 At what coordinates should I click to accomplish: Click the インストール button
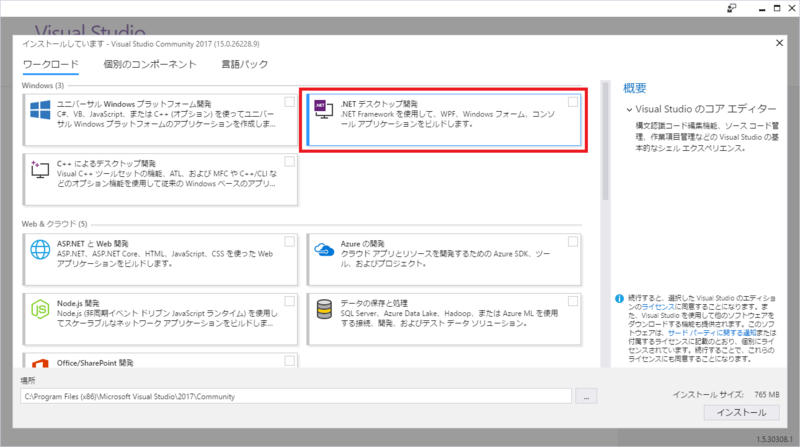click(x=741, y=412)
